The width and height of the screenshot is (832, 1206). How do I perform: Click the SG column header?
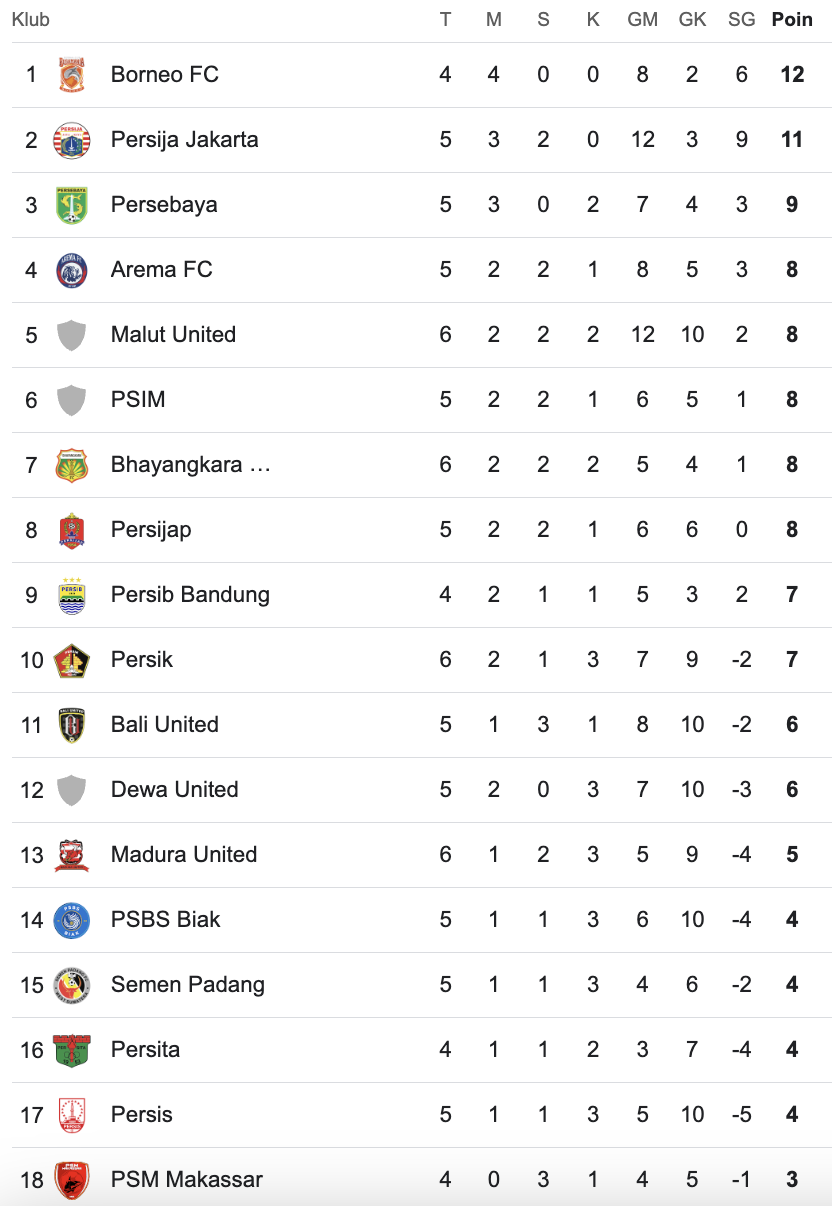(741, 20)
